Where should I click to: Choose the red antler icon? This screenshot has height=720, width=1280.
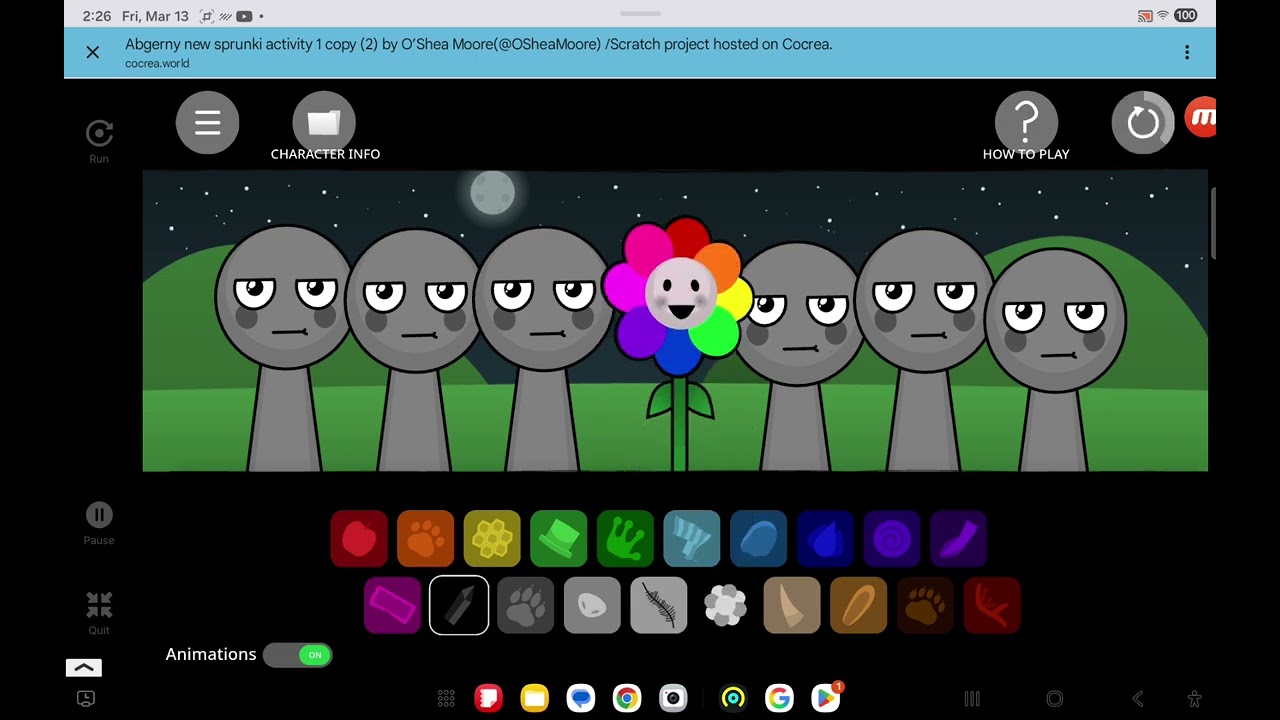992,605
